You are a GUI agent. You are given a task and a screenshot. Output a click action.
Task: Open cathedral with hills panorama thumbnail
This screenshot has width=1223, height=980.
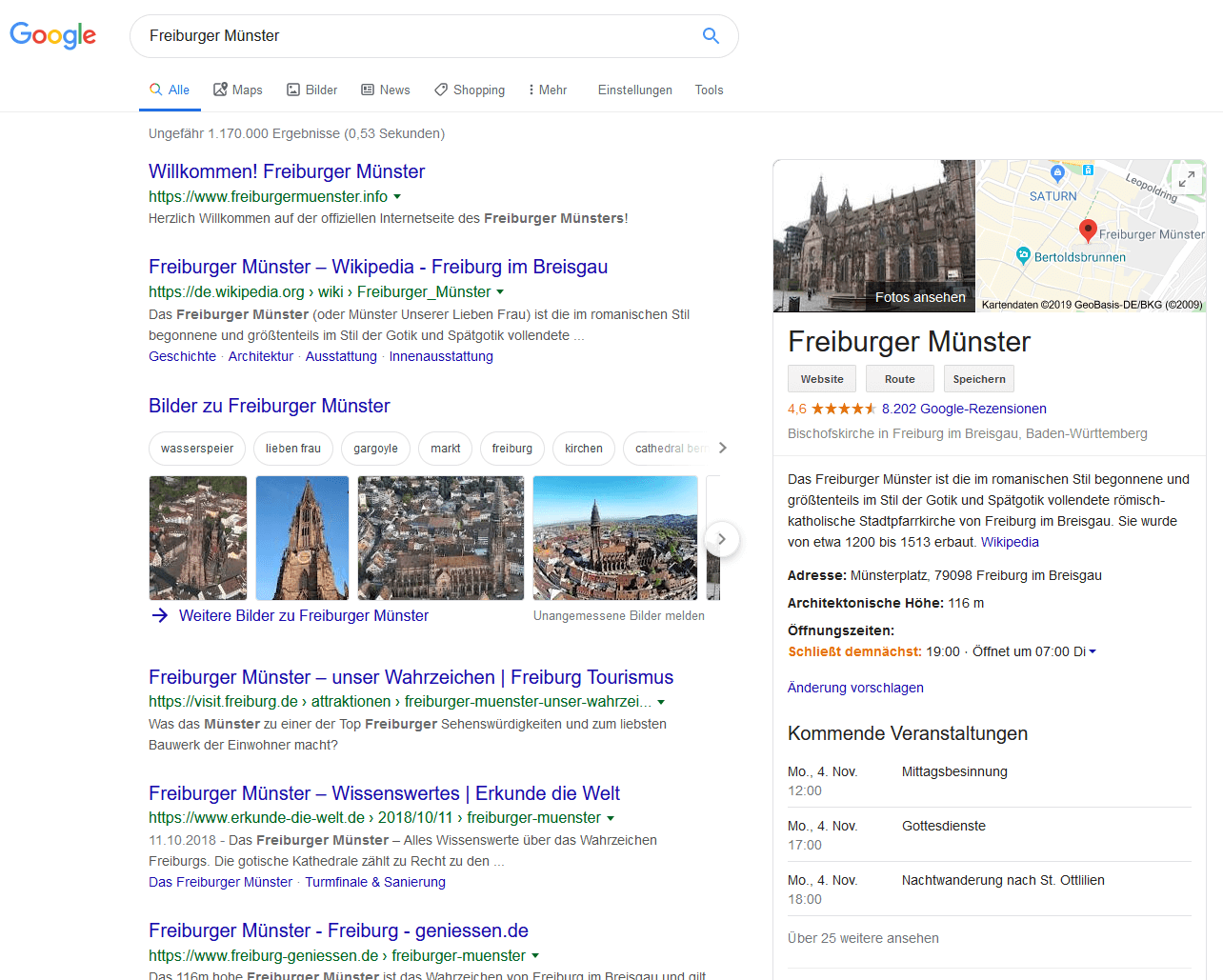tap(615, 538)
